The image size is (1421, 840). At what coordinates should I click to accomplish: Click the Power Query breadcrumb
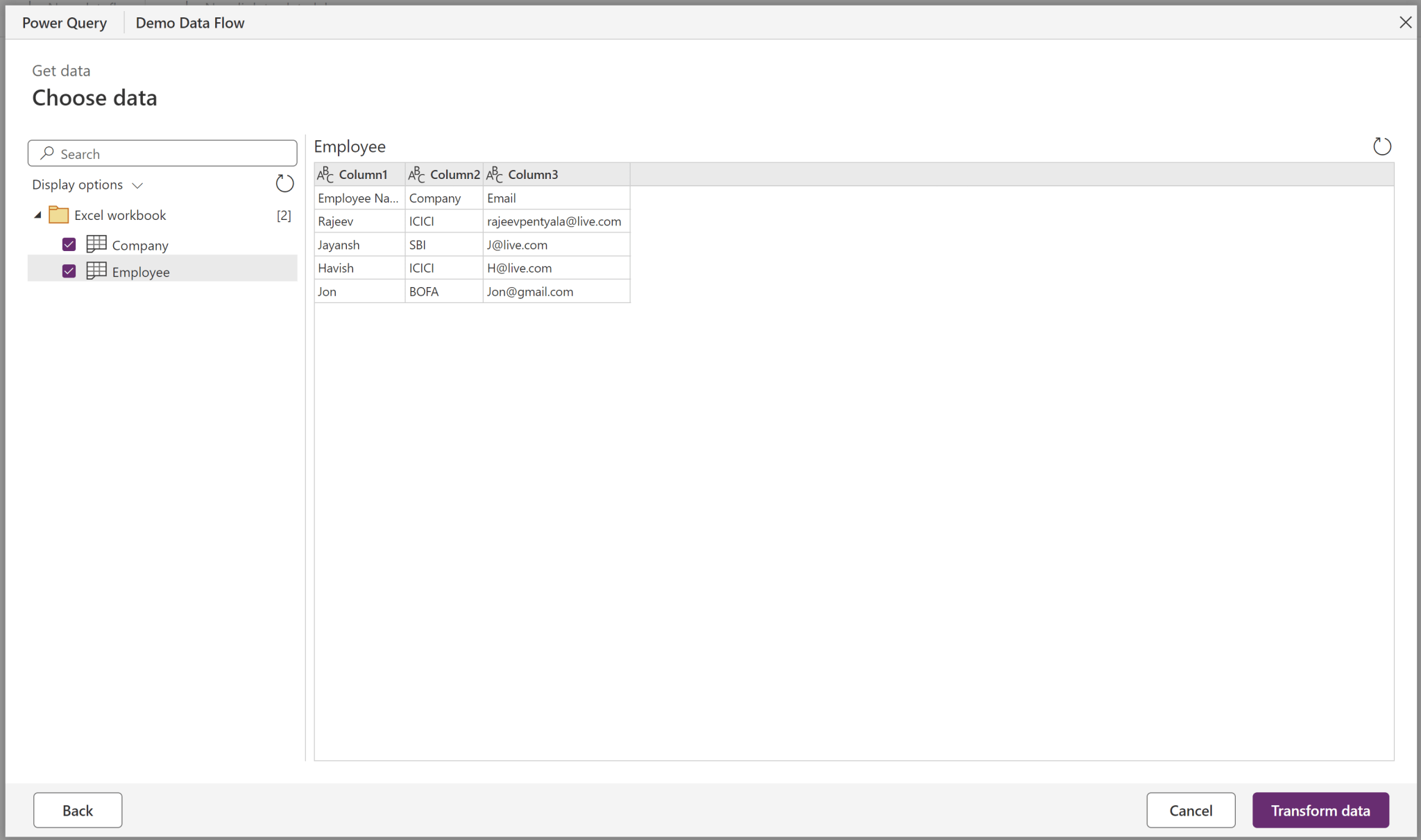pyautogui.click(x=65, y=22)
